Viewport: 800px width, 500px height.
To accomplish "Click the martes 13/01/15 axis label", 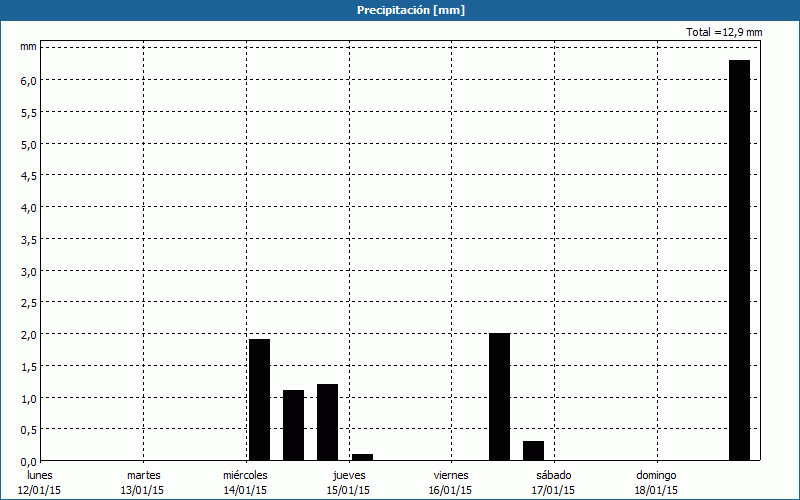I will [x=143, y=483].
